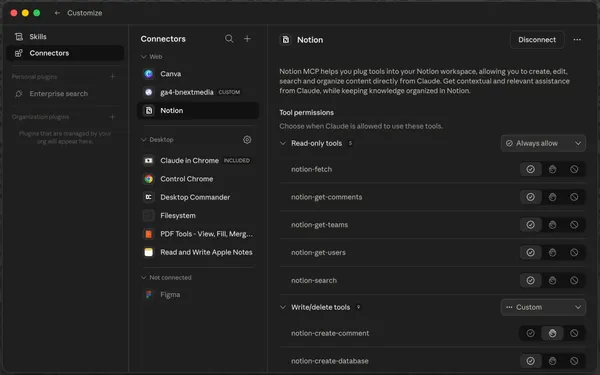Click the ga4-bnextmedia connector icon

(148, 92)
